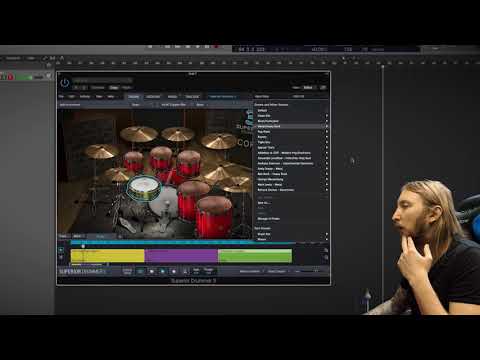
Task: Expand submenu arrow beside Tight/Dry
Action: coord(326,142)
